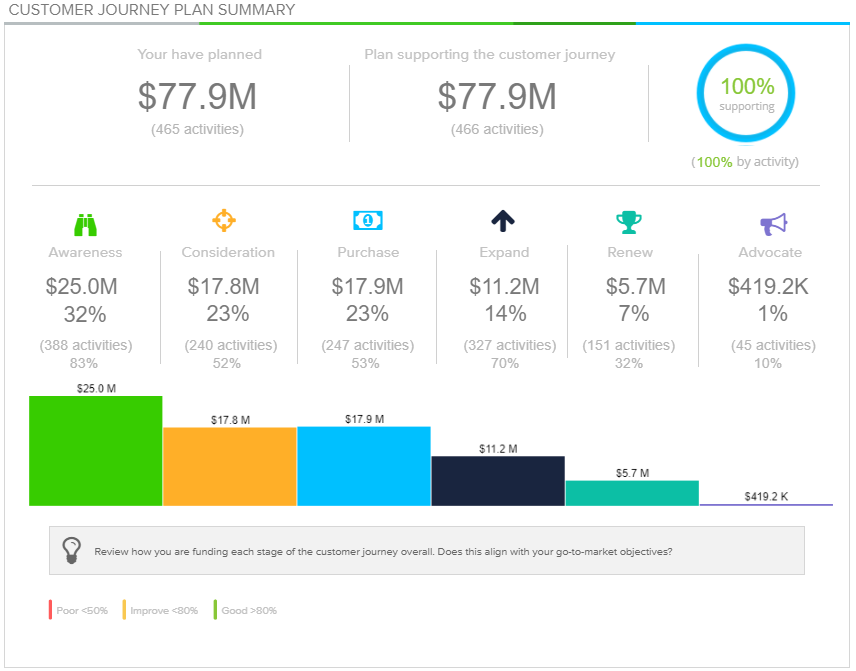
Task: Click the Awareness $25.0M amount
Action: click(x=81, y=287)
